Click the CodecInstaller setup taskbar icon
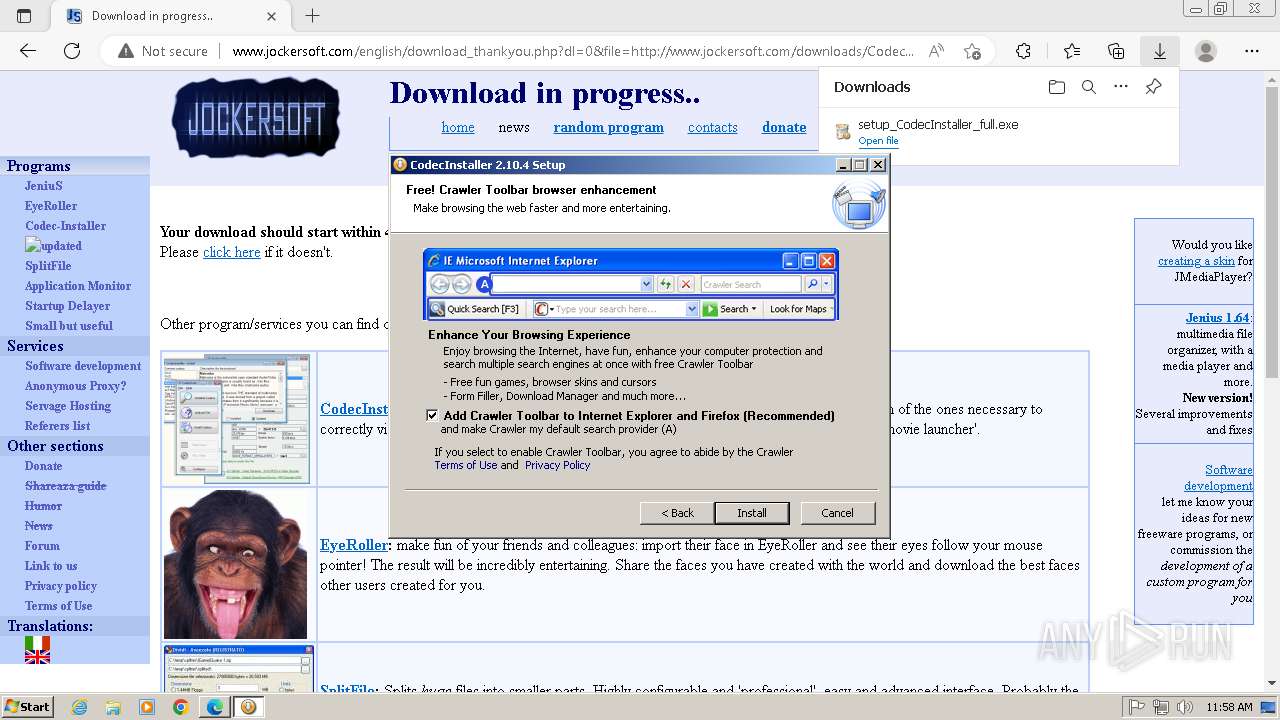 248,707
